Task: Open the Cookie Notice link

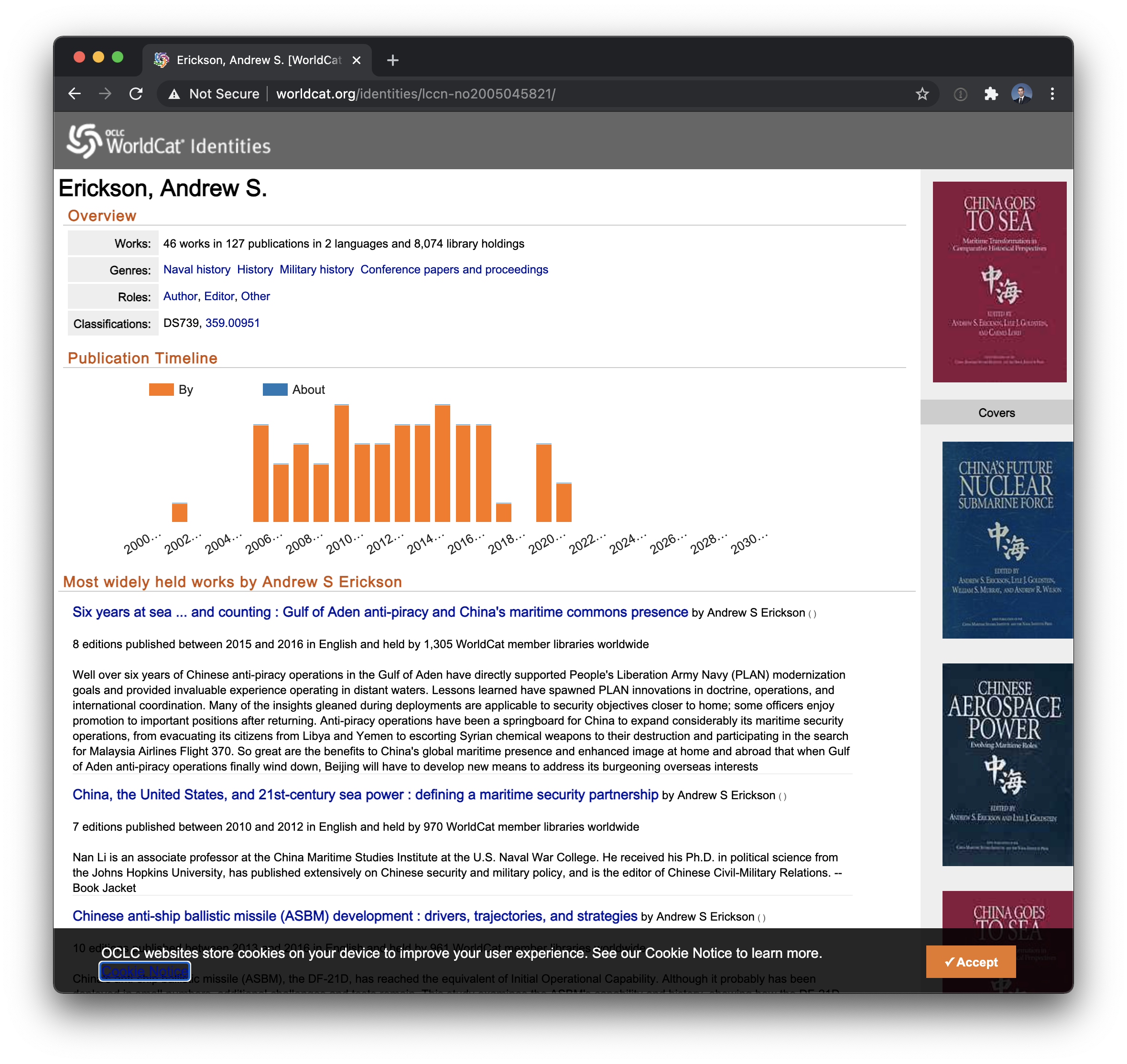Action: (145, 971)
